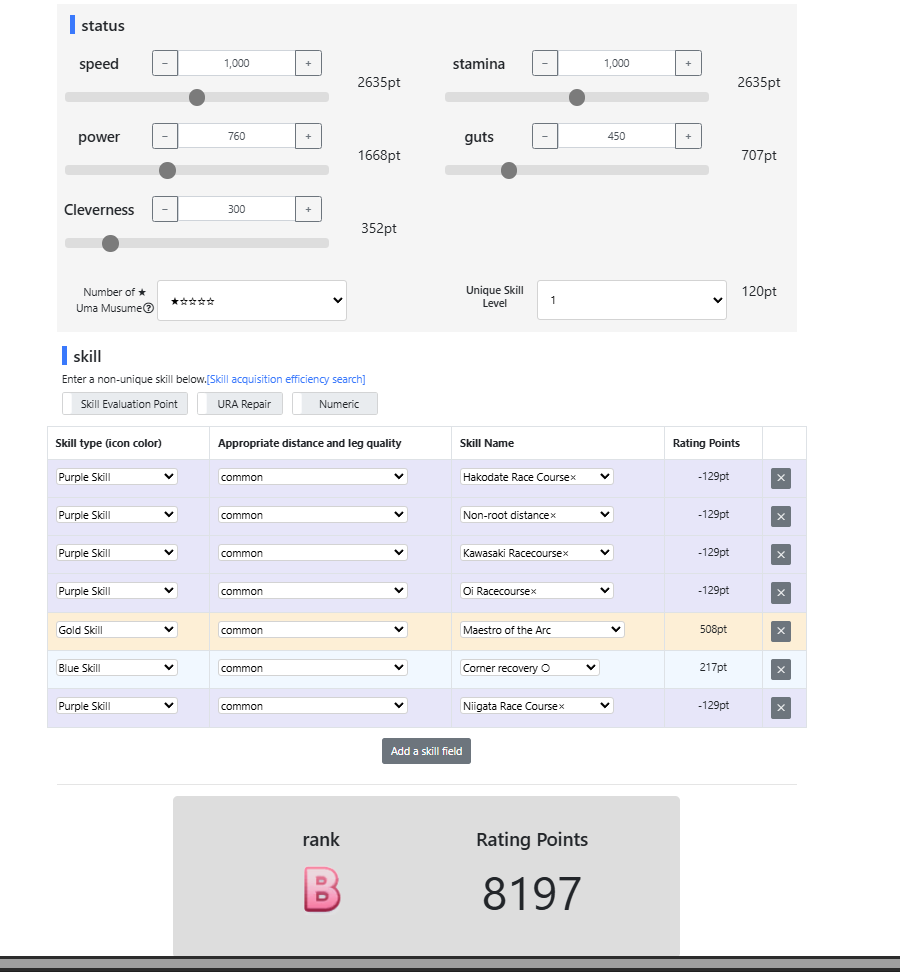This screenshot has height=972, width=900.
Task: Increase Cleverness with the plus button
Action: 308,210
